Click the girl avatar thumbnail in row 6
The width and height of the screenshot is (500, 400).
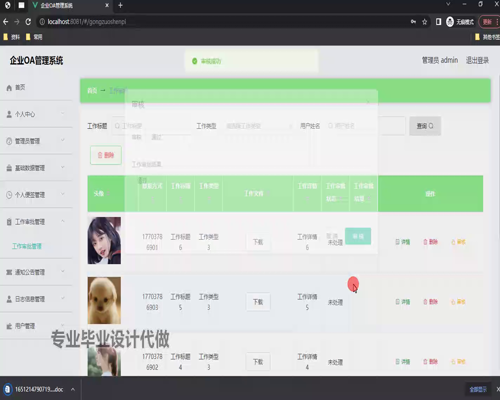104,240
